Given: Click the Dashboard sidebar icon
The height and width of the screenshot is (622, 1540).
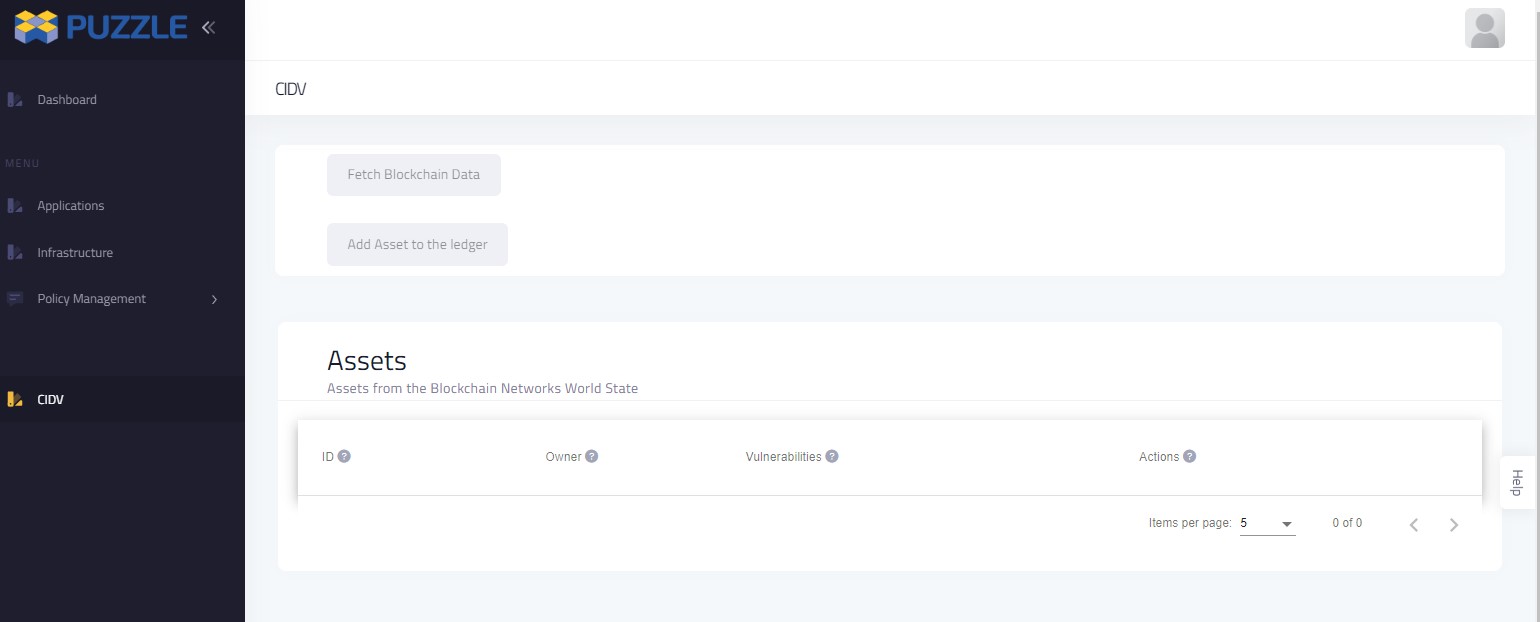Looking at the screenshot, I should 14,100.
